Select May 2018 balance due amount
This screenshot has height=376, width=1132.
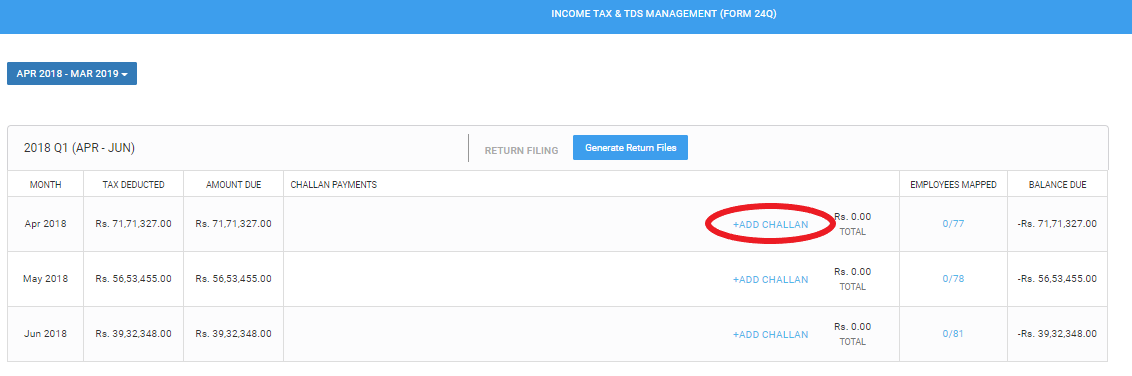(1057, 279)
